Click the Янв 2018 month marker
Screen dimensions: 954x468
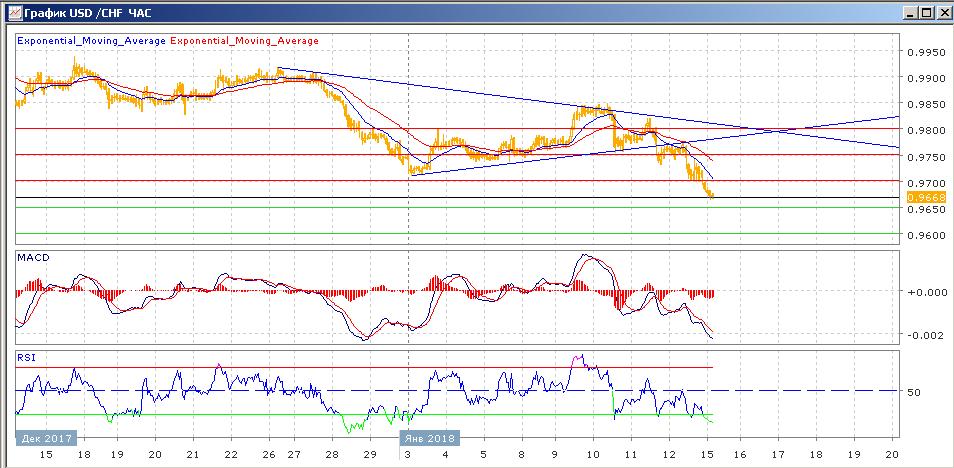tap(431, 438)
